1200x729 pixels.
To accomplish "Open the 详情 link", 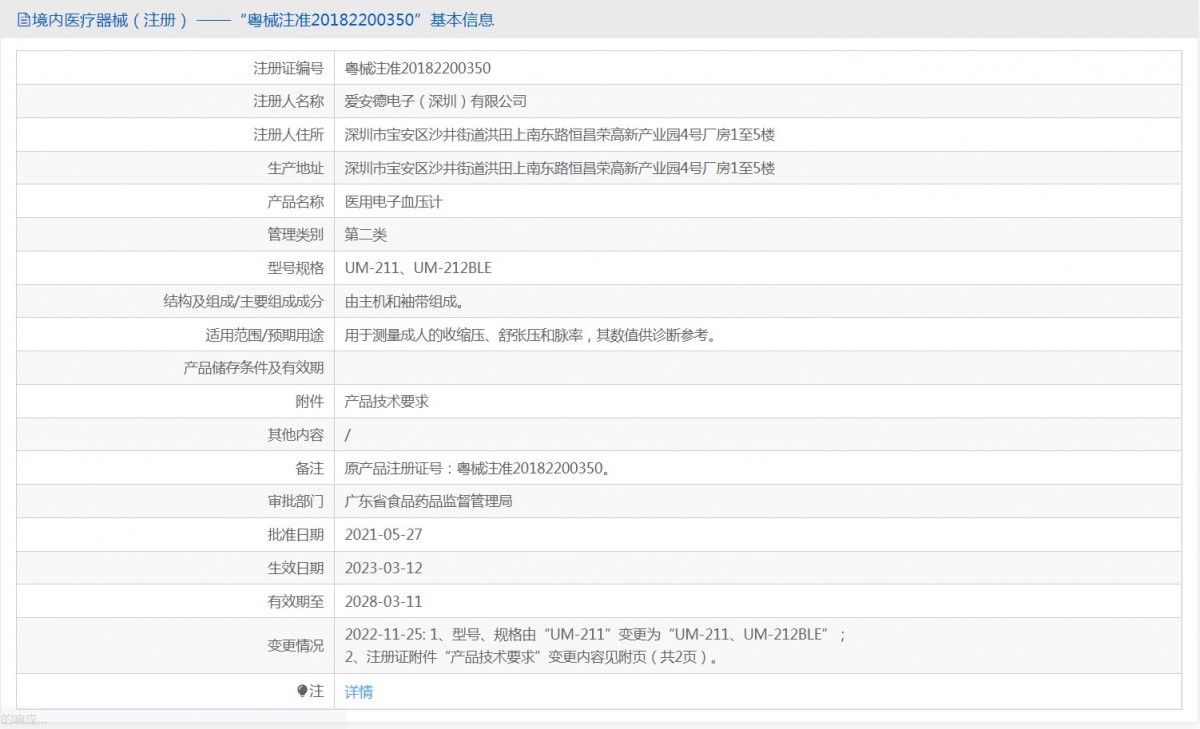I will point(359,691).
